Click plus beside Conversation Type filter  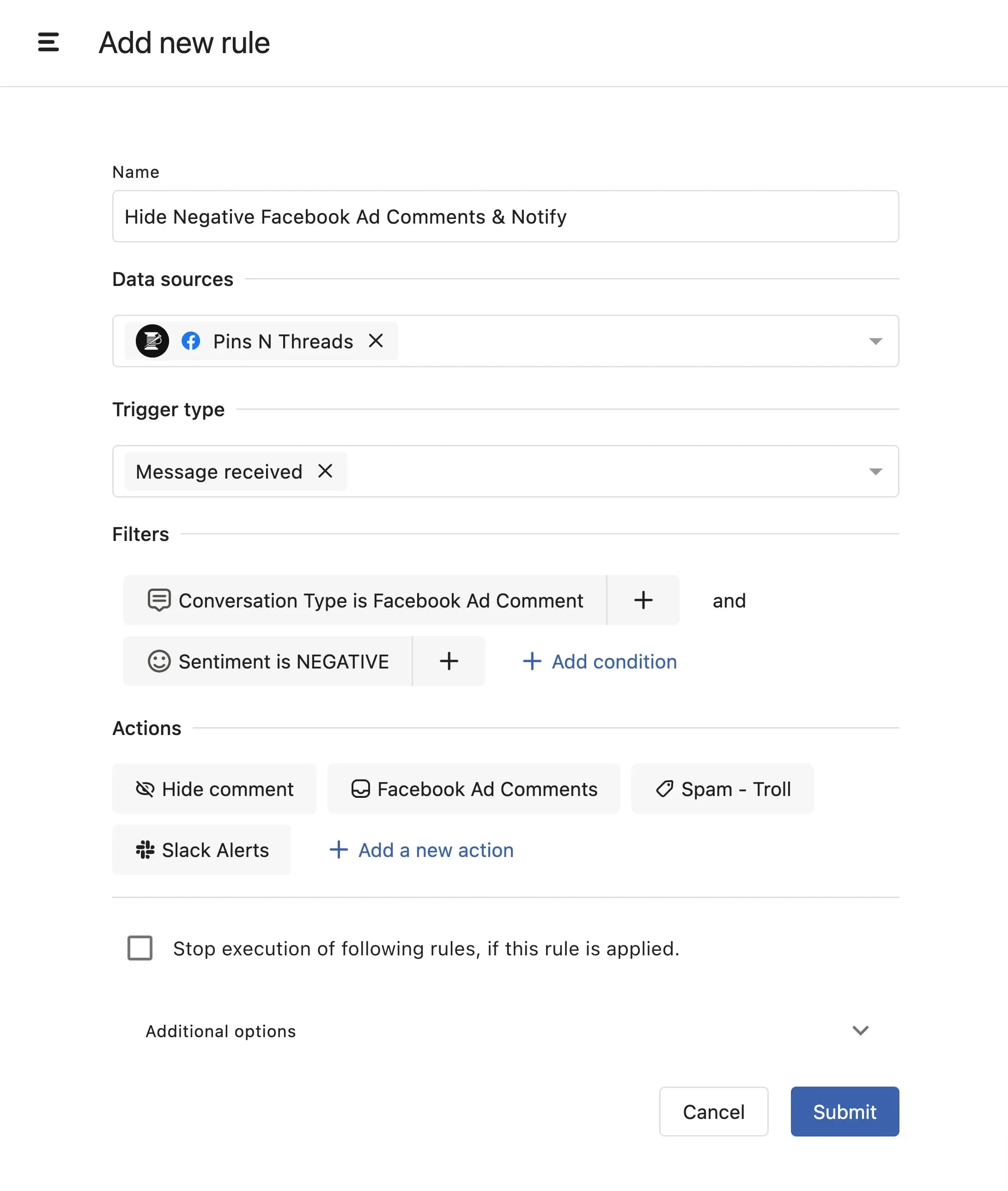click(x=643, y=600)
